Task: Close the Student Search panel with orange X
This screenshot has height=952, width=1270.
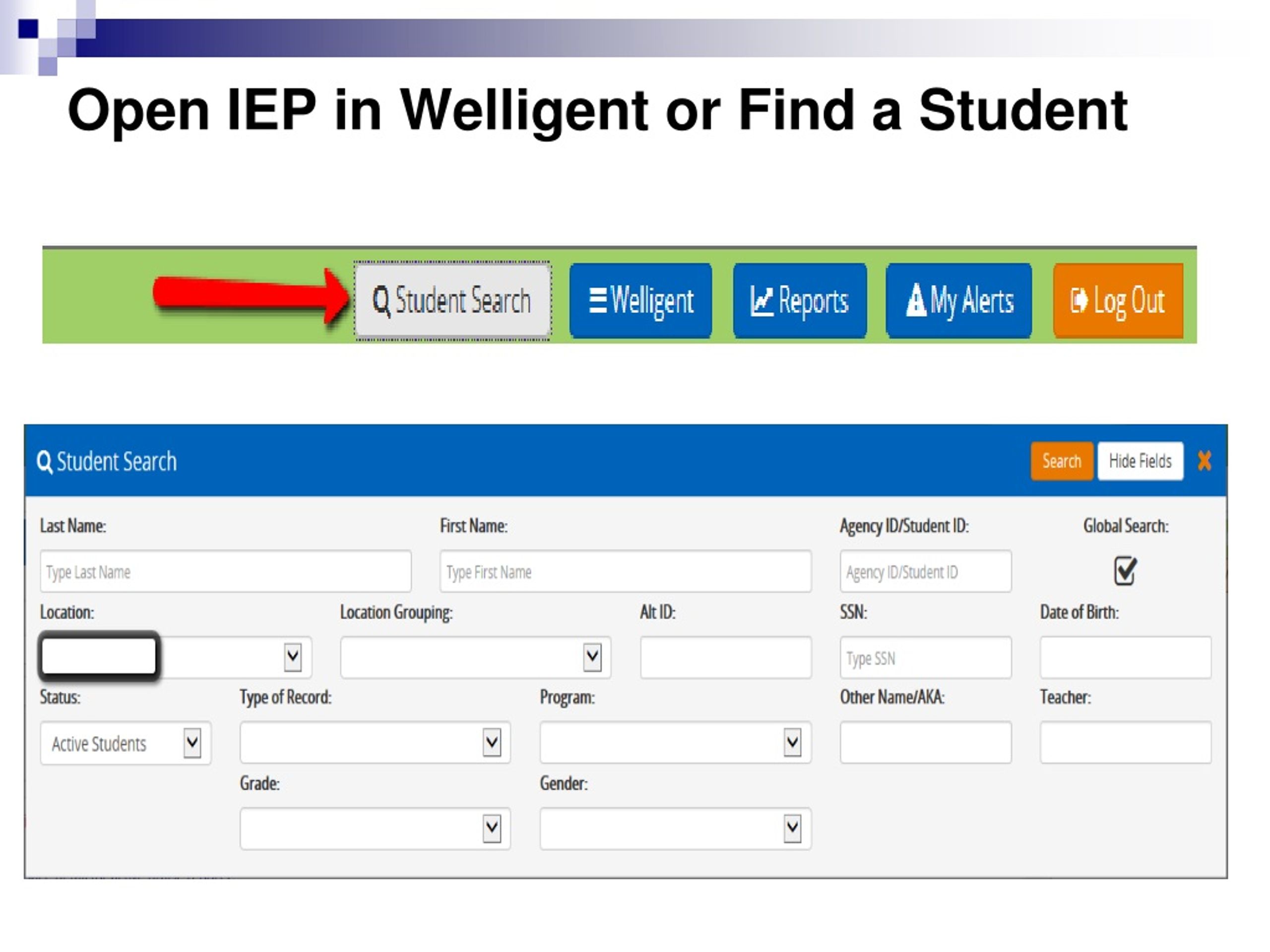Action: tap(1205, 460)
